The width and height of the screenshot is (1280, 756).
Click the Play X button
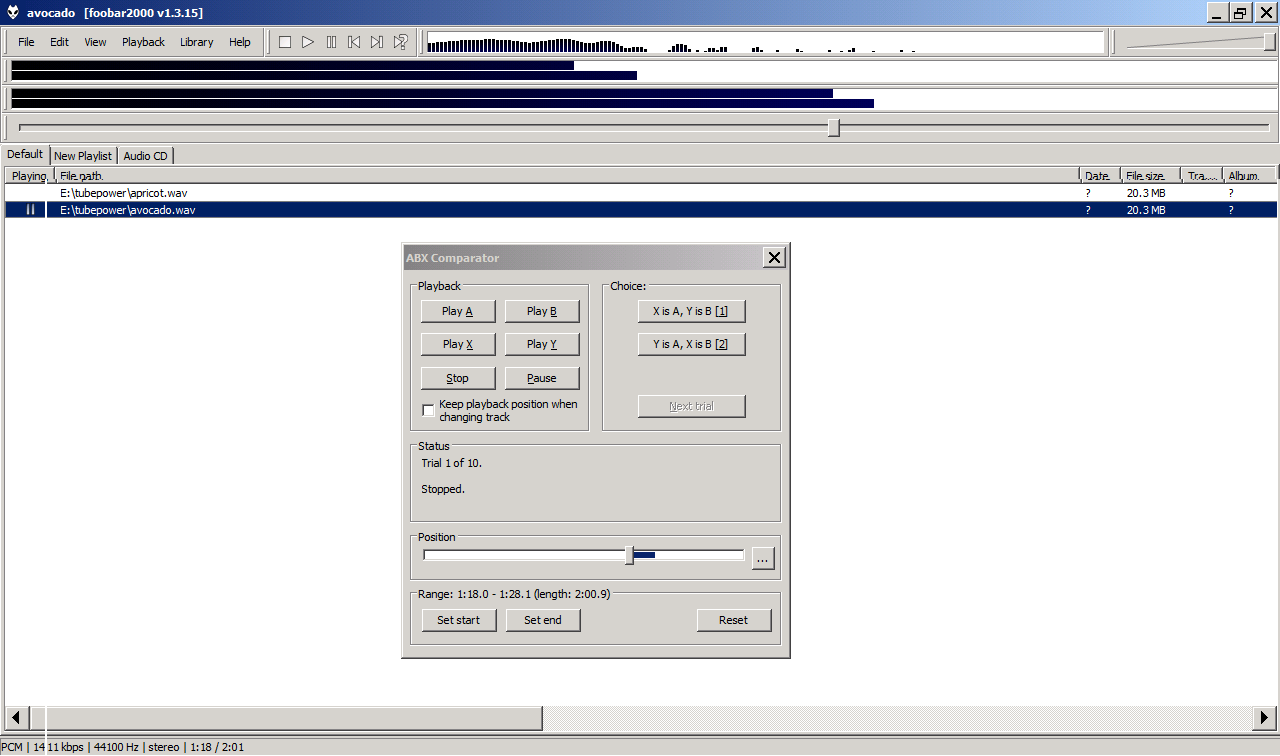tap(457, 344)
